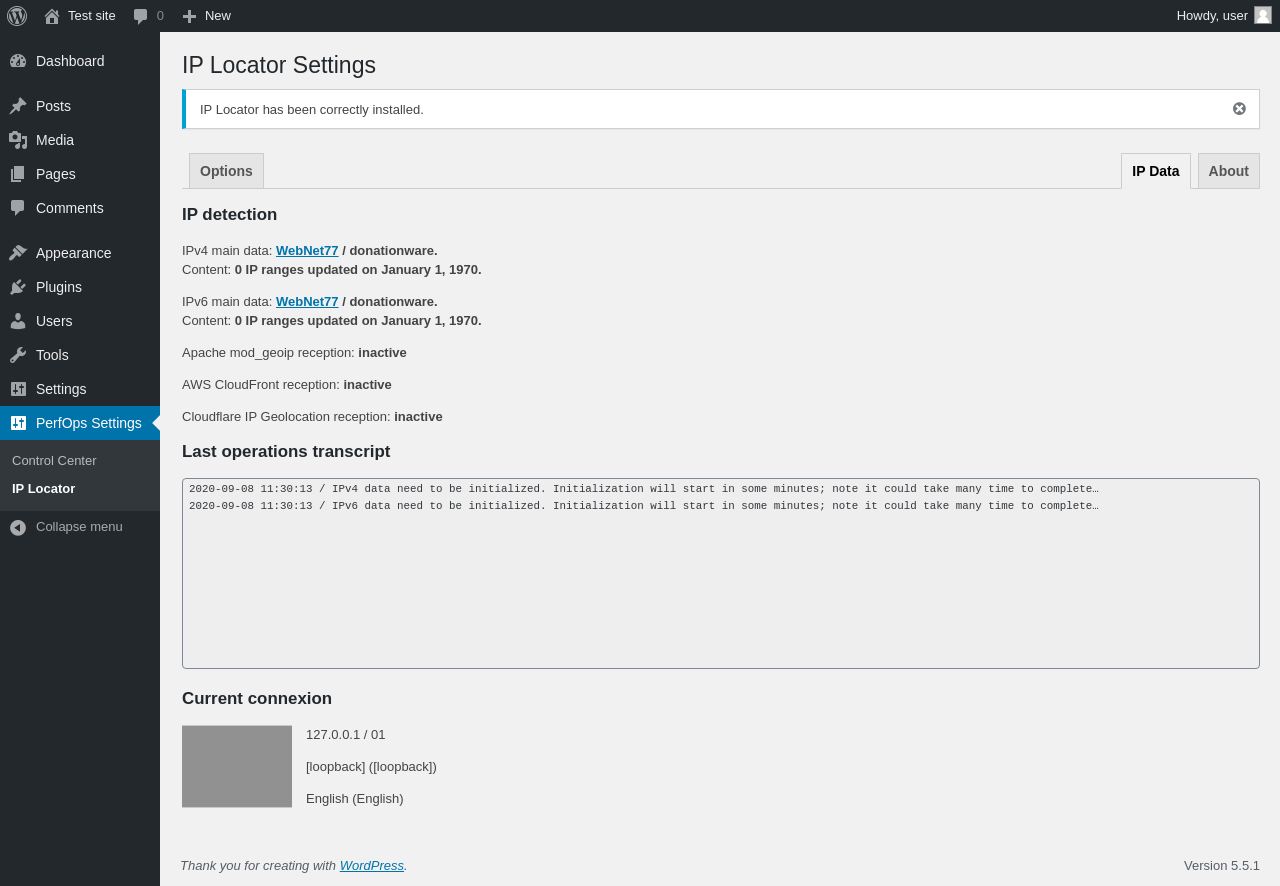Image resolution: width=1280 pixels, height=886 pixels.
Task: Click the Posts pushpin icon
Action: pos(18,106)
